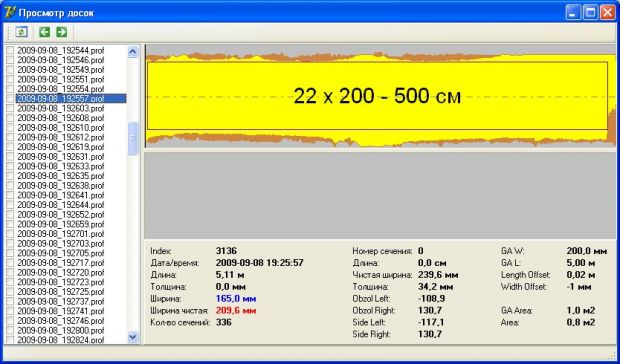Click the file list scroll down arrow

click(133, 337)
